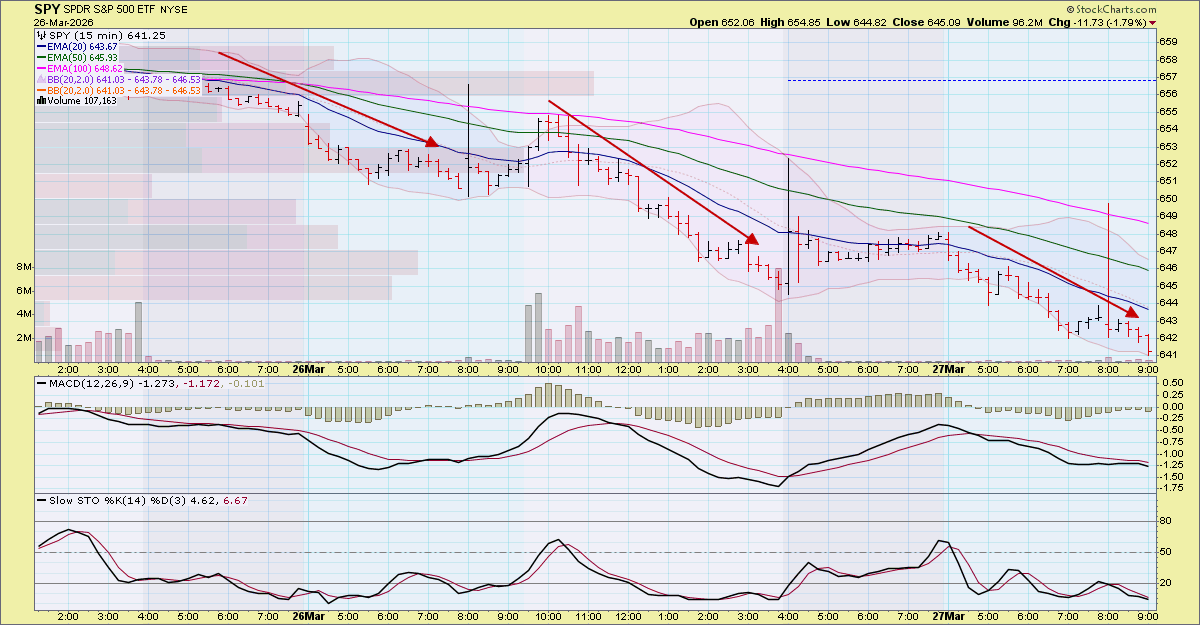Click the 80 stochastic axis label

tap(1165, 521)
